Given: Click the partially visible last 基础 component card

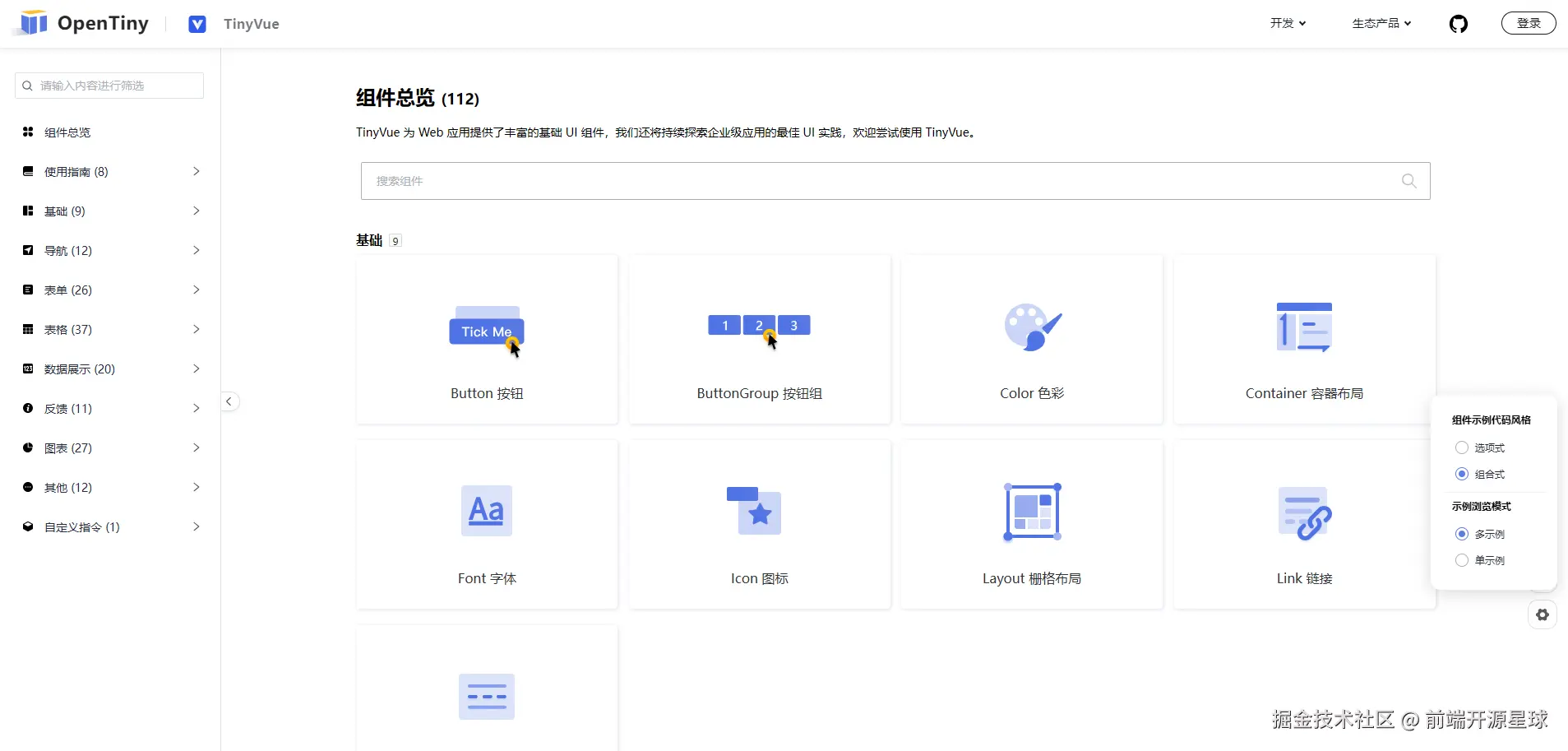Looking at the screenshot, I should click(487, 688).
